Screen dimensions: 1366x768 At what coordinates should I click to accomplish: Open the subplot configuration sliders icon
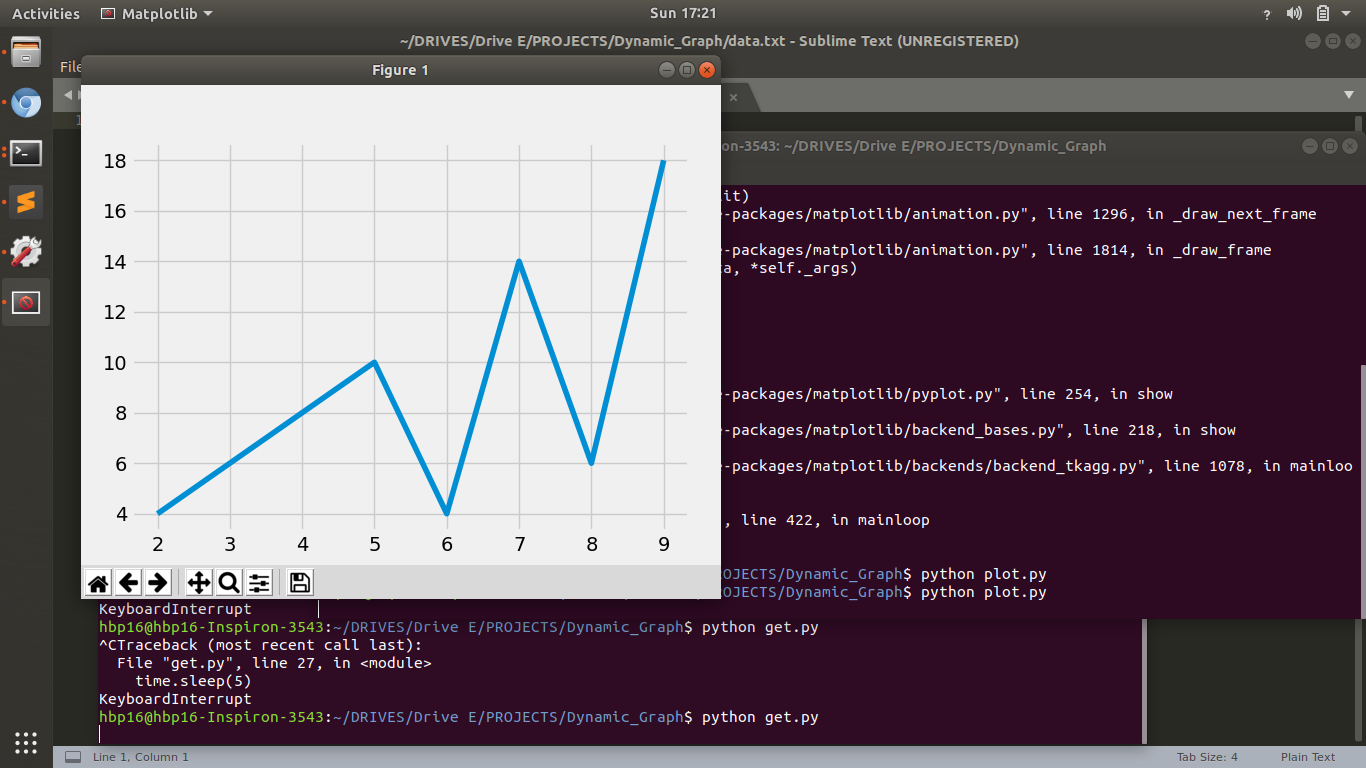pyautogui.click(x=258, y=582)
